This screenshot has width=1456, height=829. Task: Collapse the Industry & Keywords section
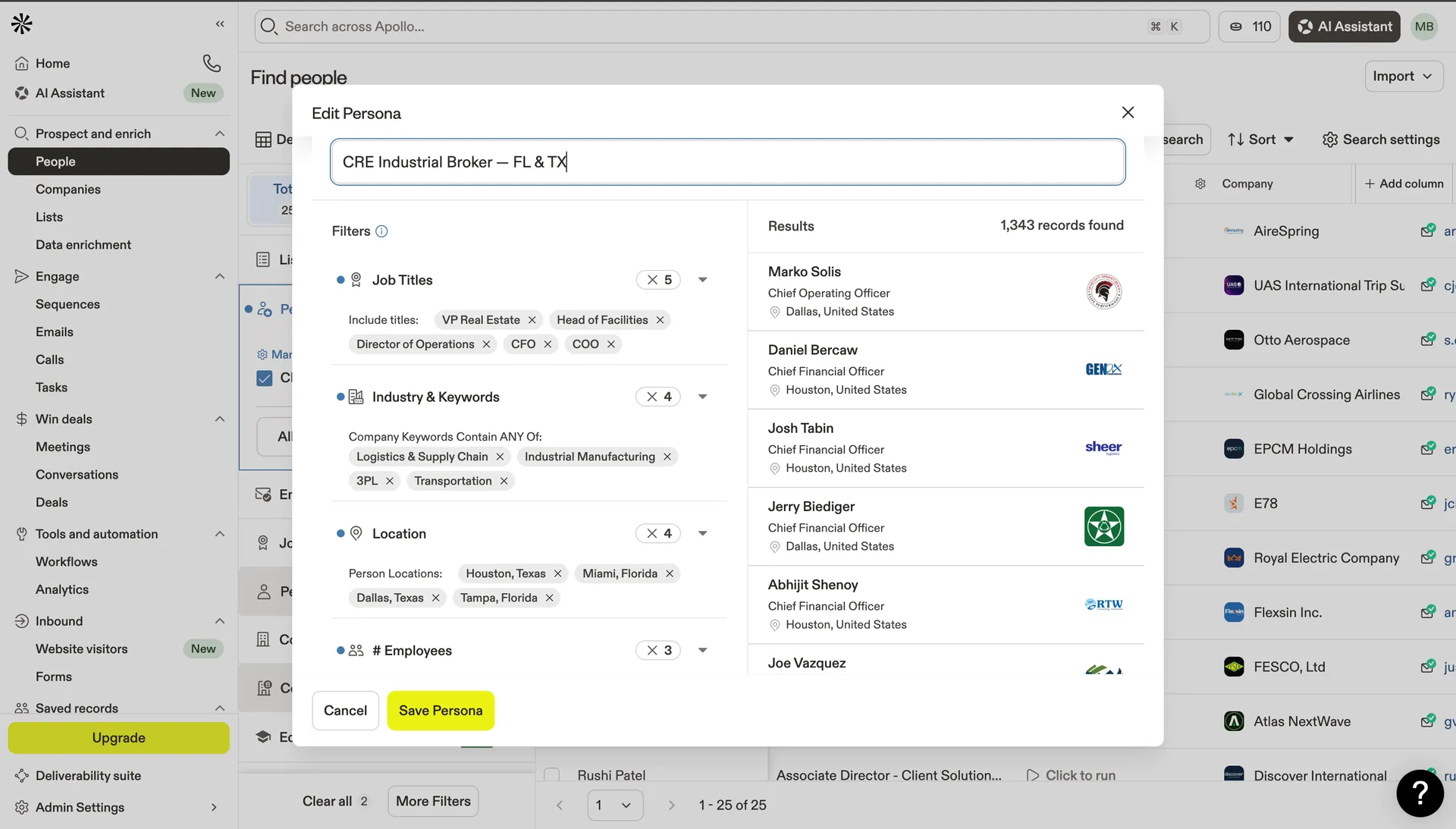[x=702, y=397]
